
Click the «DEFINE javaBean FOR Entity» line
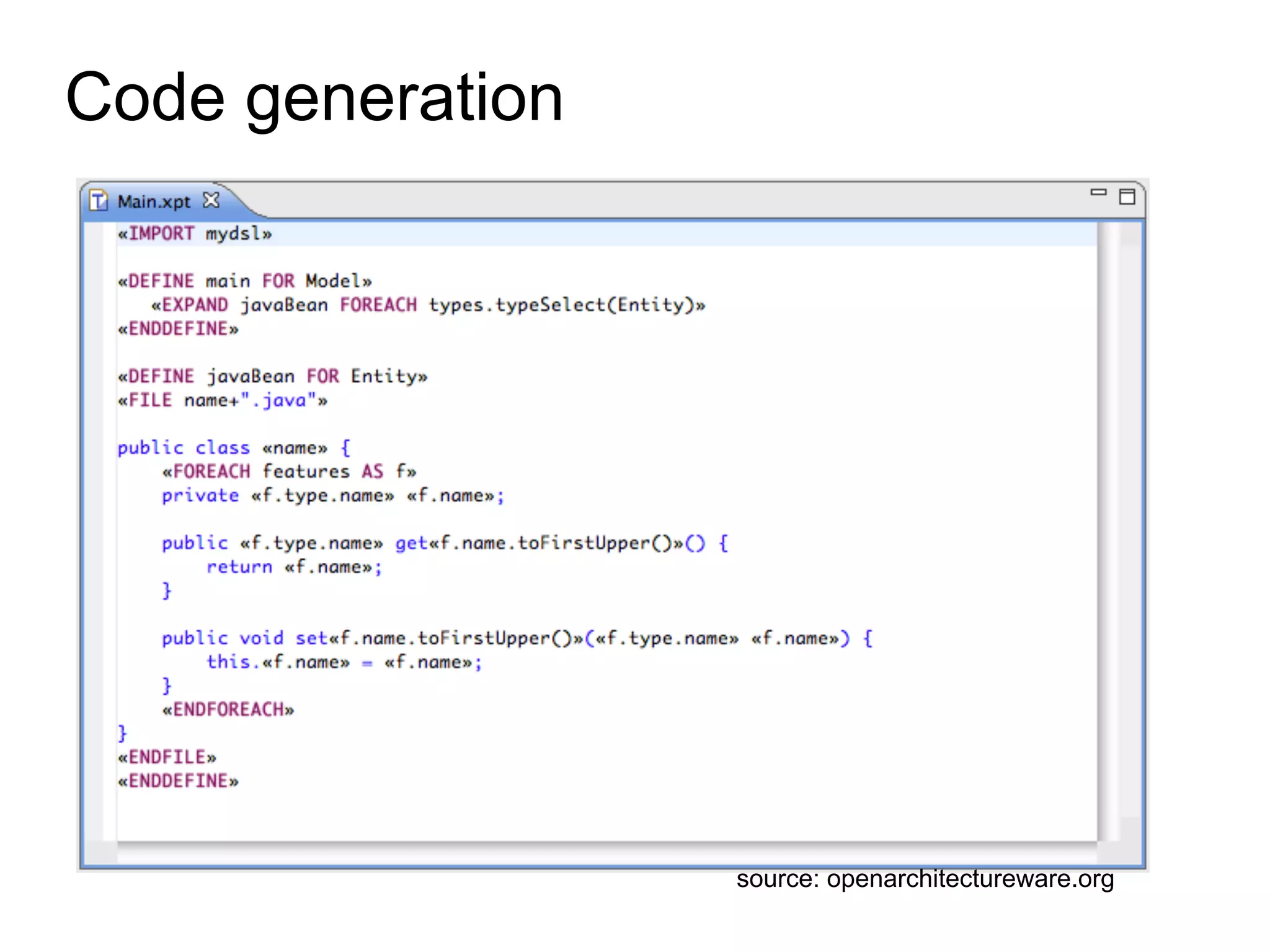pyautogui.click(x=273, y=376)
